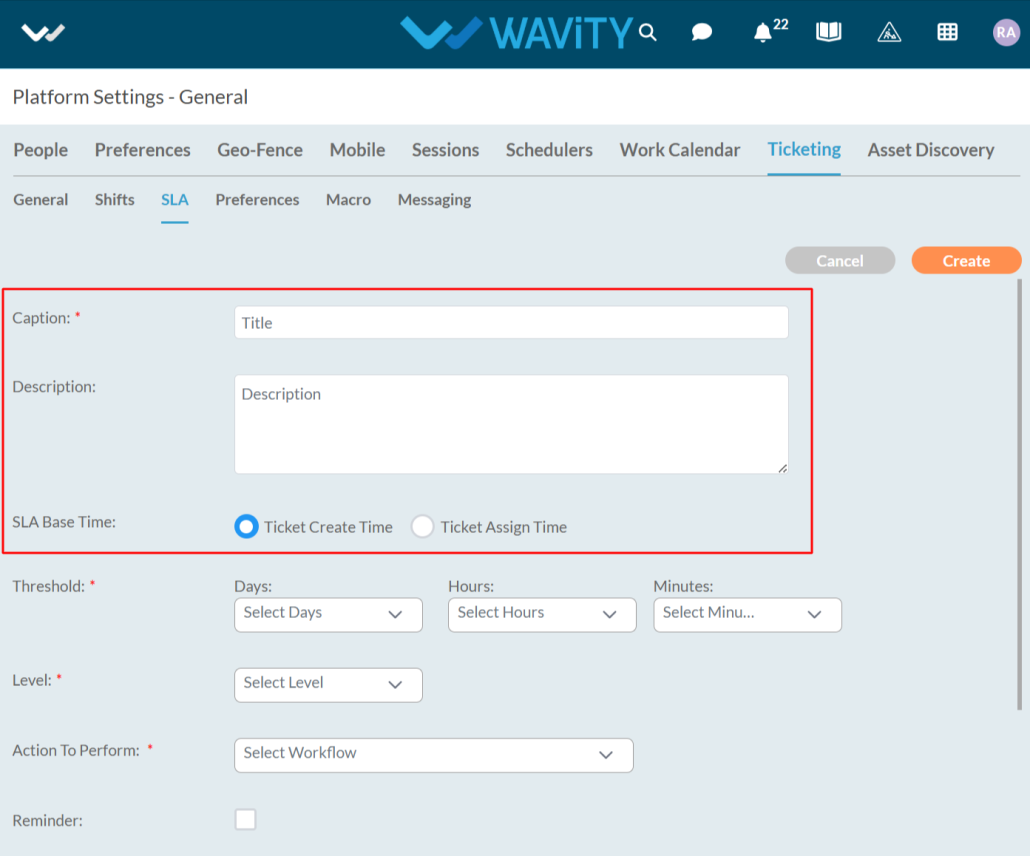Click the Cancel button

[x=840, y=261]
